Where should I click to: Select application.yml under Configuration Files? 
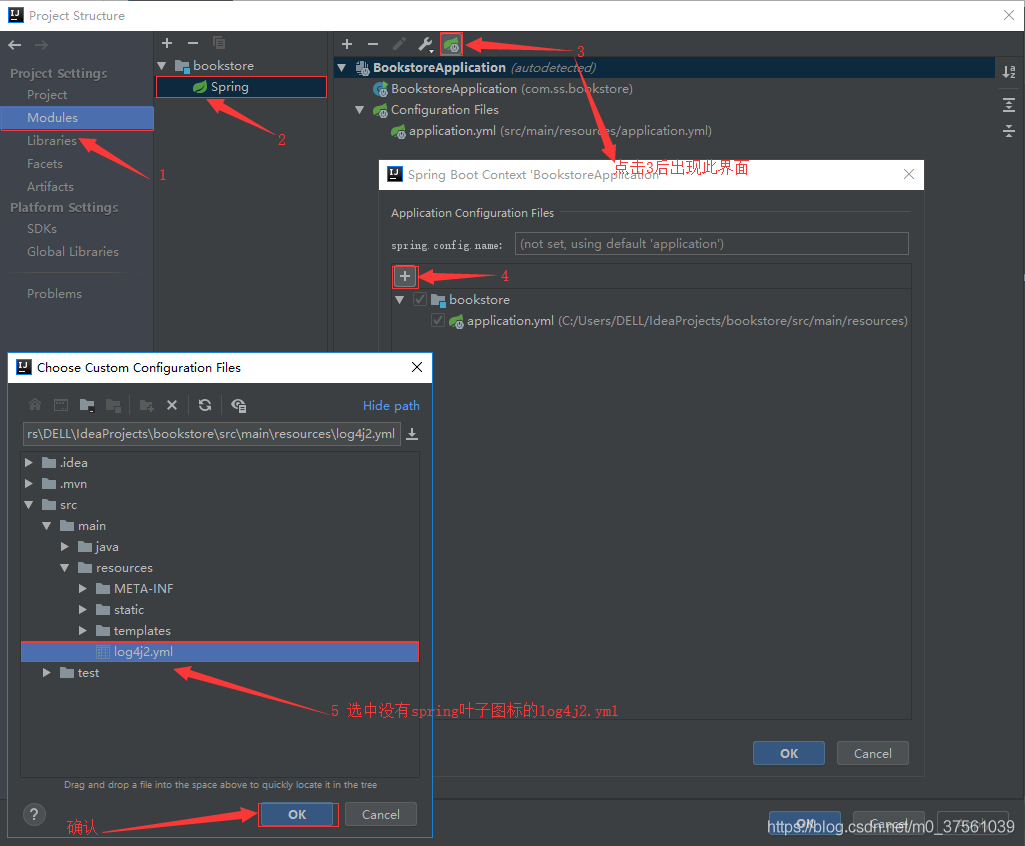tap(551, 131)
